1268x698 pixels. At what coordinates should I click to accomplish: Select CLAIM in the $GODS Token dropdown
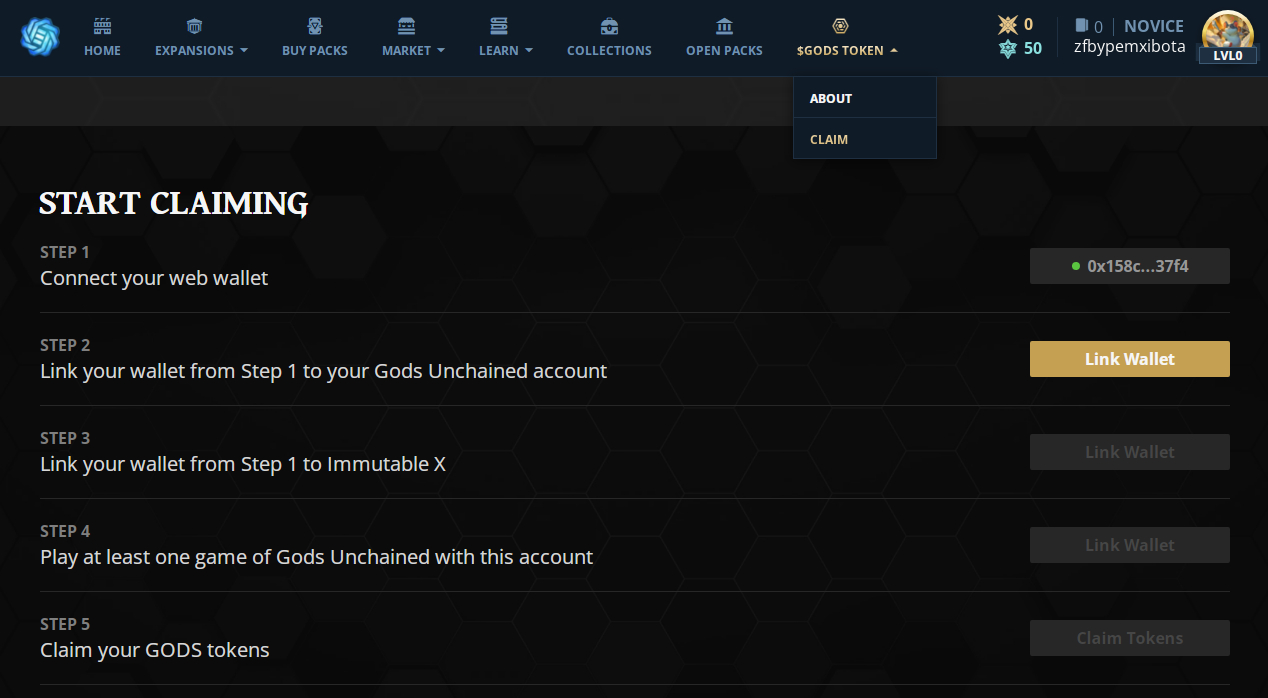point(865,139)
